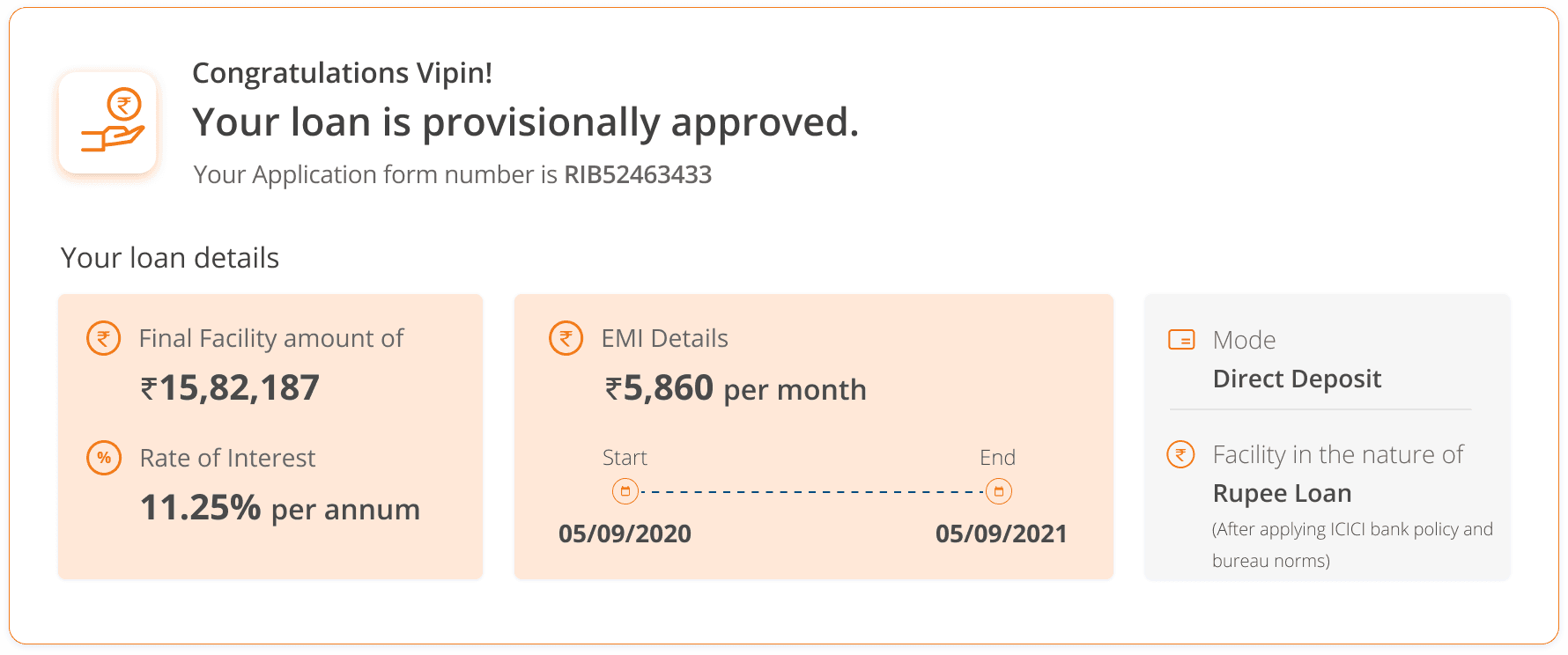The width and height of the screenshot is (1568, 655).
Task: Click the rupee icon beside Facility in the nature of
Action: pos(1181,454)
